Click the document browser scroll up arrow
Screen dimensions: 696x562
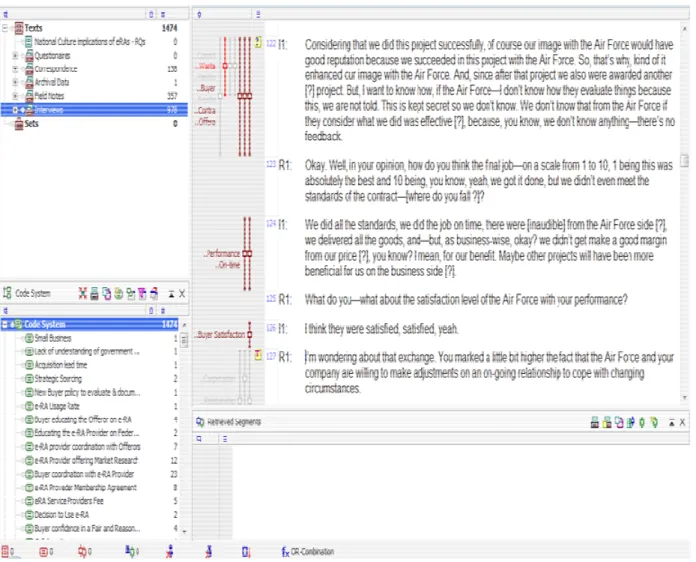tap(684, 28)
